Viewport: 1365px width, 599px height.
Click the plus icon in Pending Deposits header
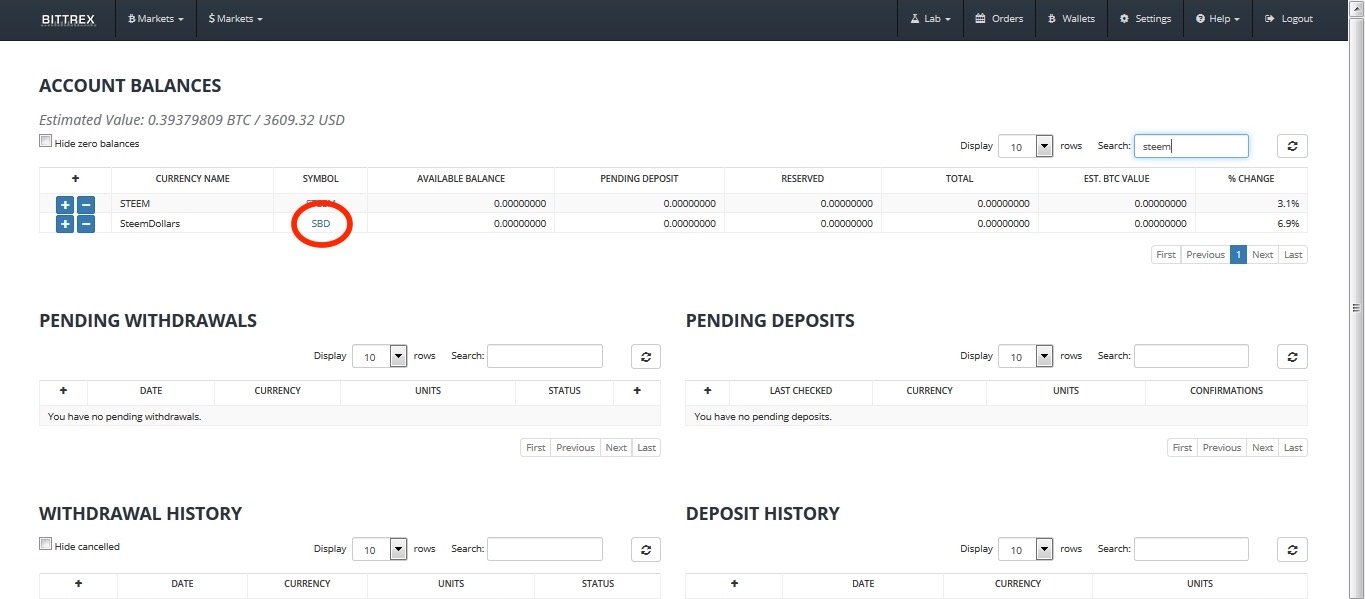tap(708, 391)
